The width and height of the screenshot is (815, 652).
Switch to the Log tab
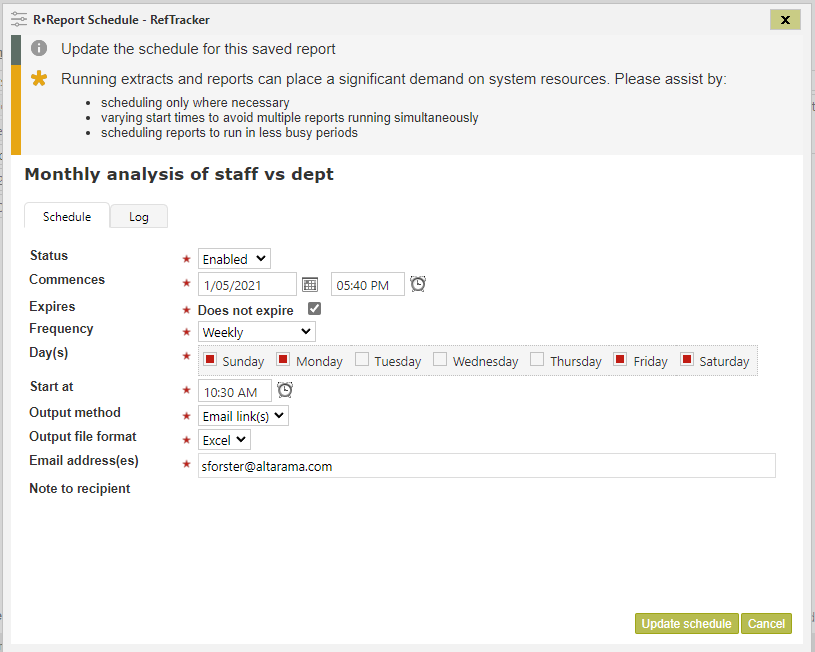point(139,217)
